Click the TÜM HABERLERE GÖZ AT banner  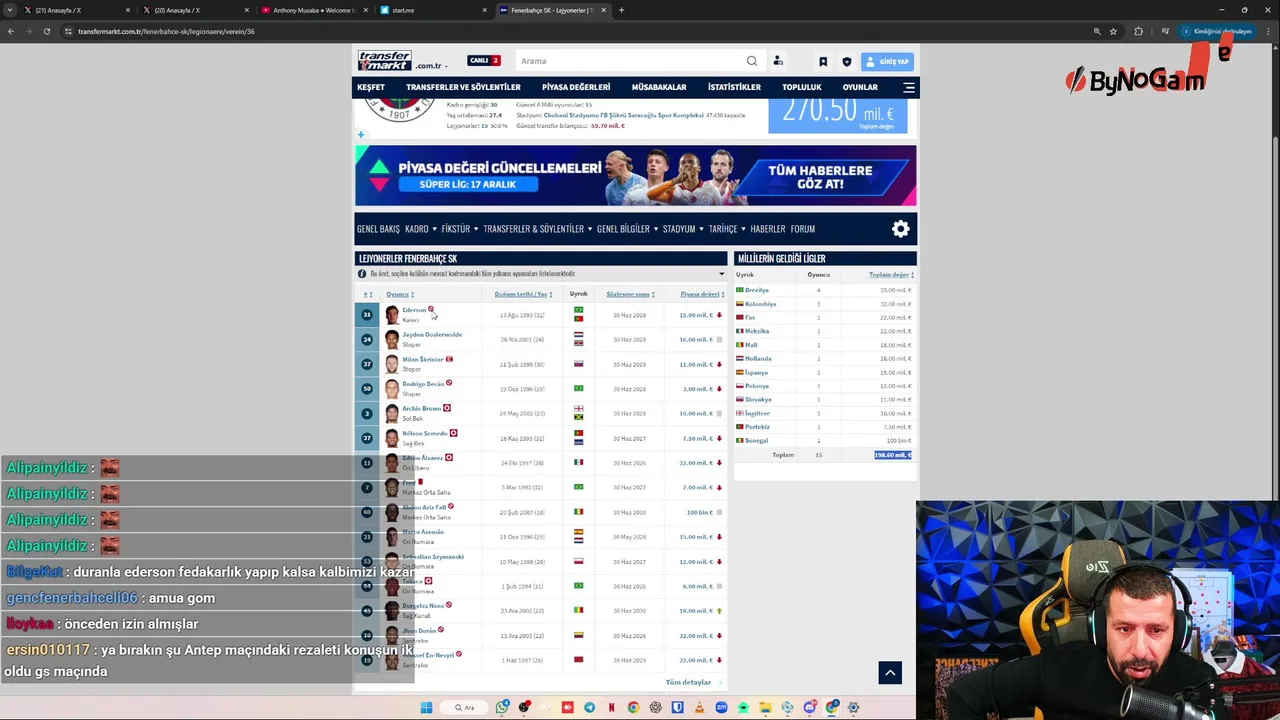point(820,177)
